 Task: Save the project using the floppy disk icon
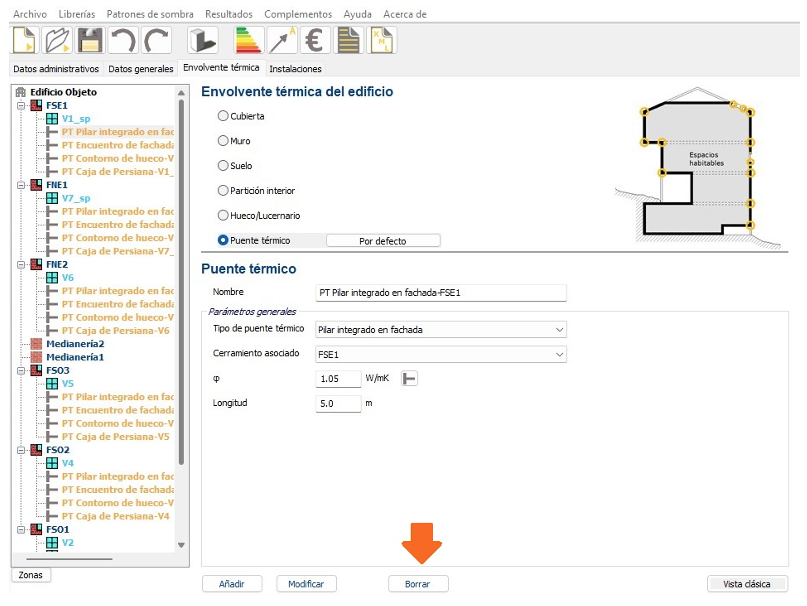[91, 40]
